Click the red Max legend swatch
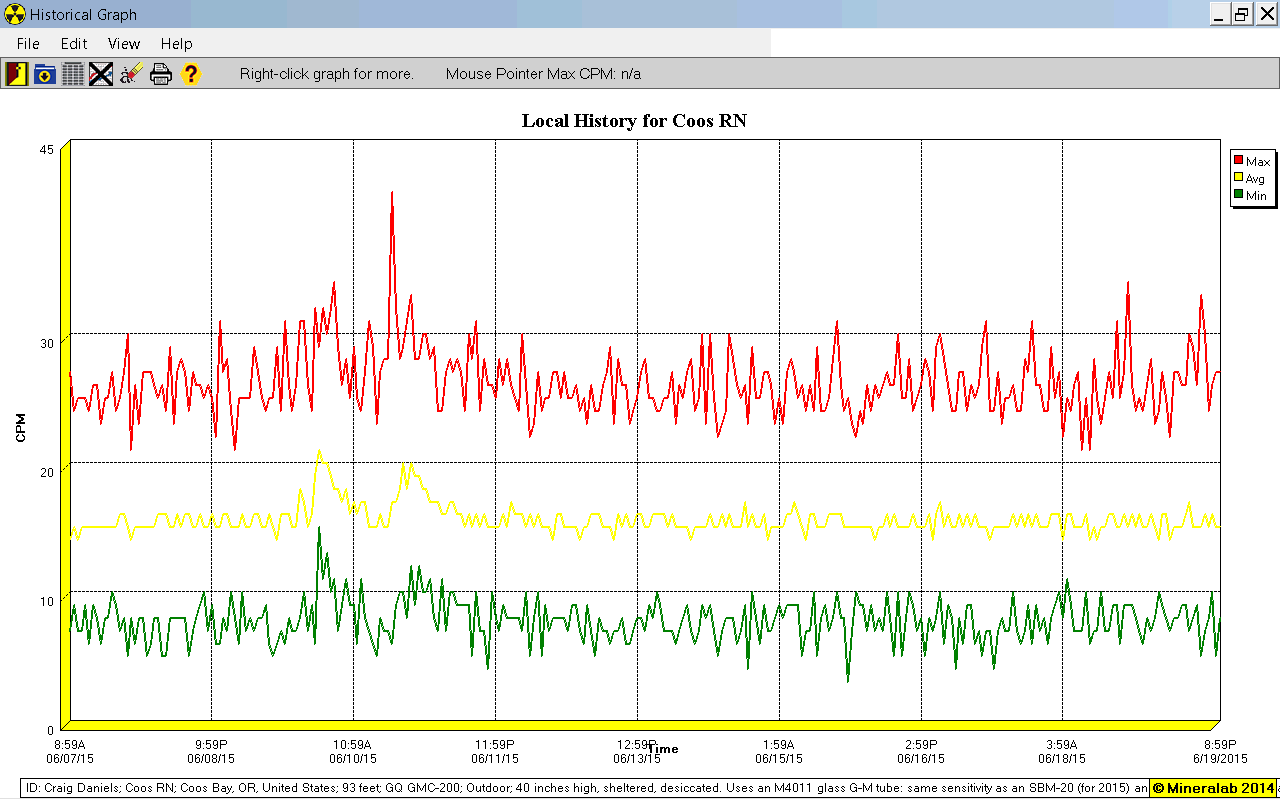This screenshot has height=800, width=1280. click(x=1238, y=161)
